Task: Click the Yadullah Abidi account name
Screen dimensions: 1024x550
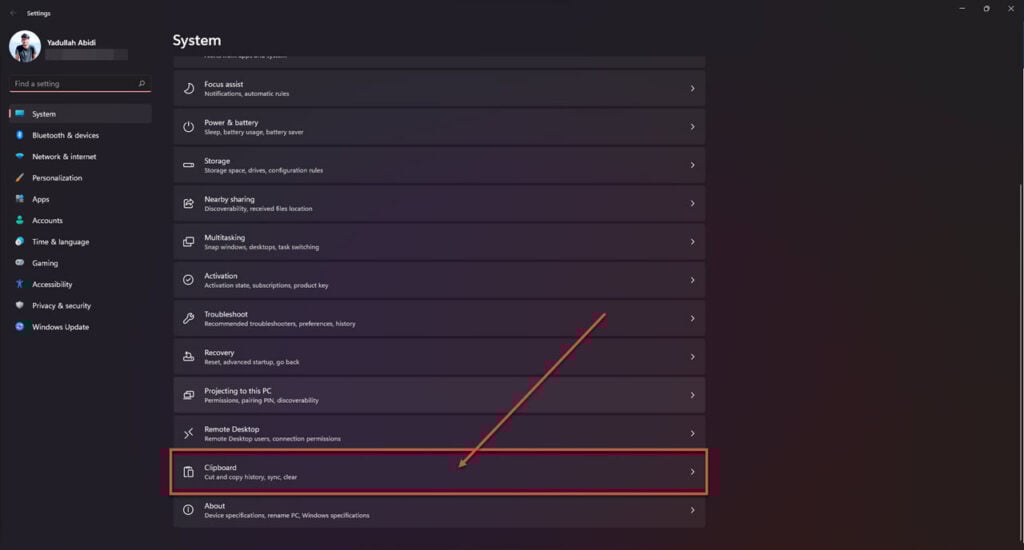Action: click(x=71, y=42)
